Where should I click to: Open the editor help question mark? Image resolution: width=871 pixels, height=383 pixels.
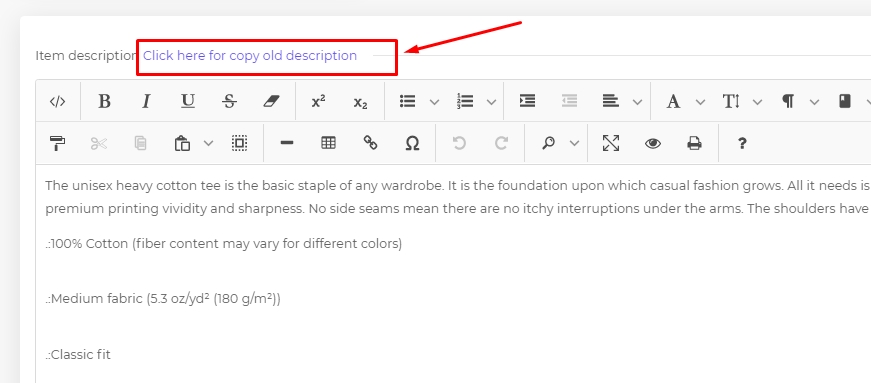(742, 143)
